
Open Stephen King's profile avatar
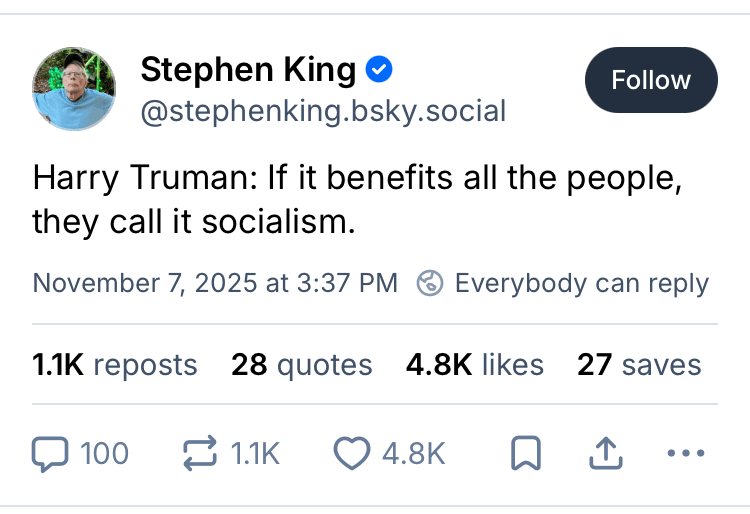[75, 89]
